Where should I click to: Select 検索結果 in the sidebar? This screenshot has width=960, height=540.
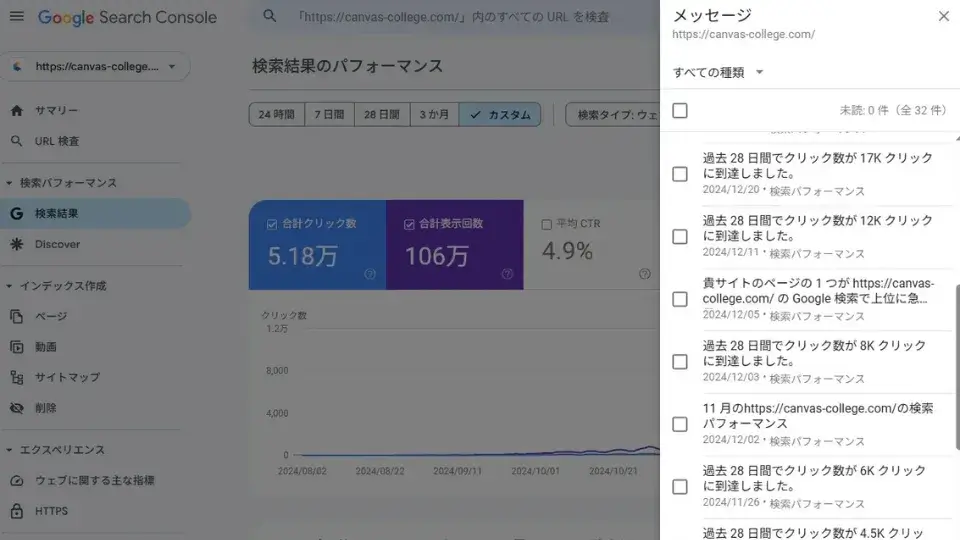pos(96,214)
